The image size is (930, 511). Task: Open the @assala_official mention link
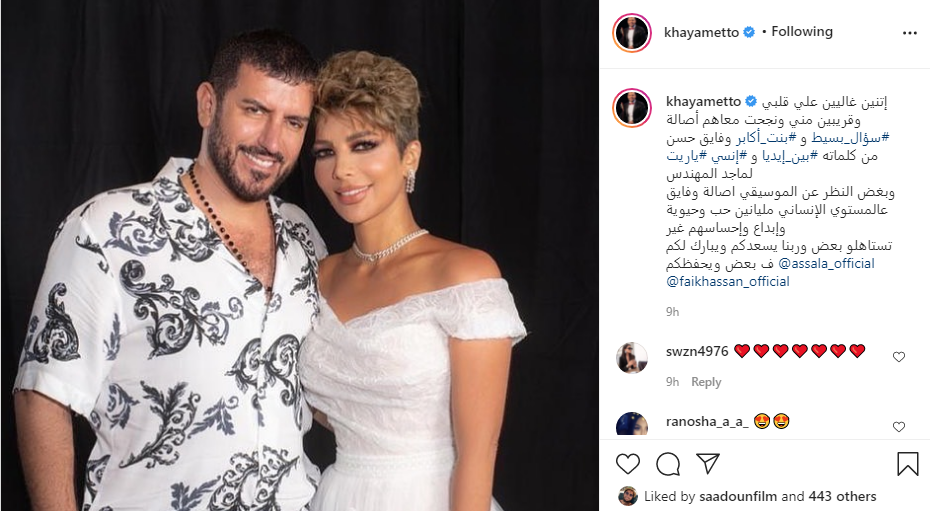pyautogui.click(x=826, y=263)
